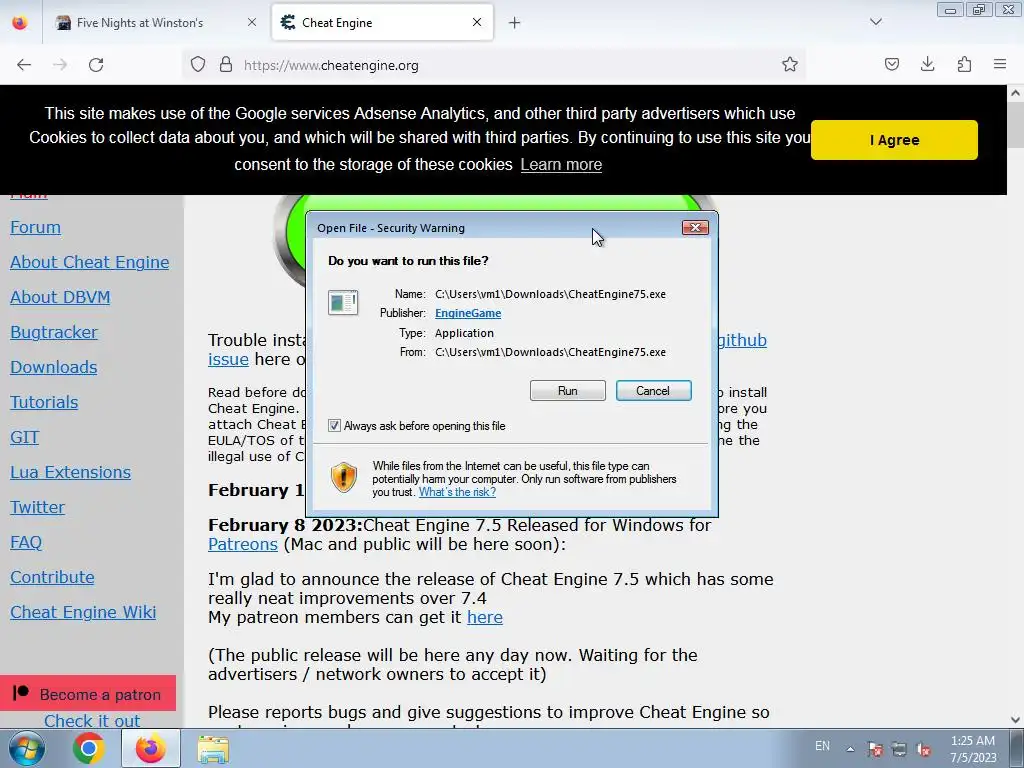Close the Five Nights at Winston's tab
This screenshot has height=768, width=1024.
click(252, 22)
